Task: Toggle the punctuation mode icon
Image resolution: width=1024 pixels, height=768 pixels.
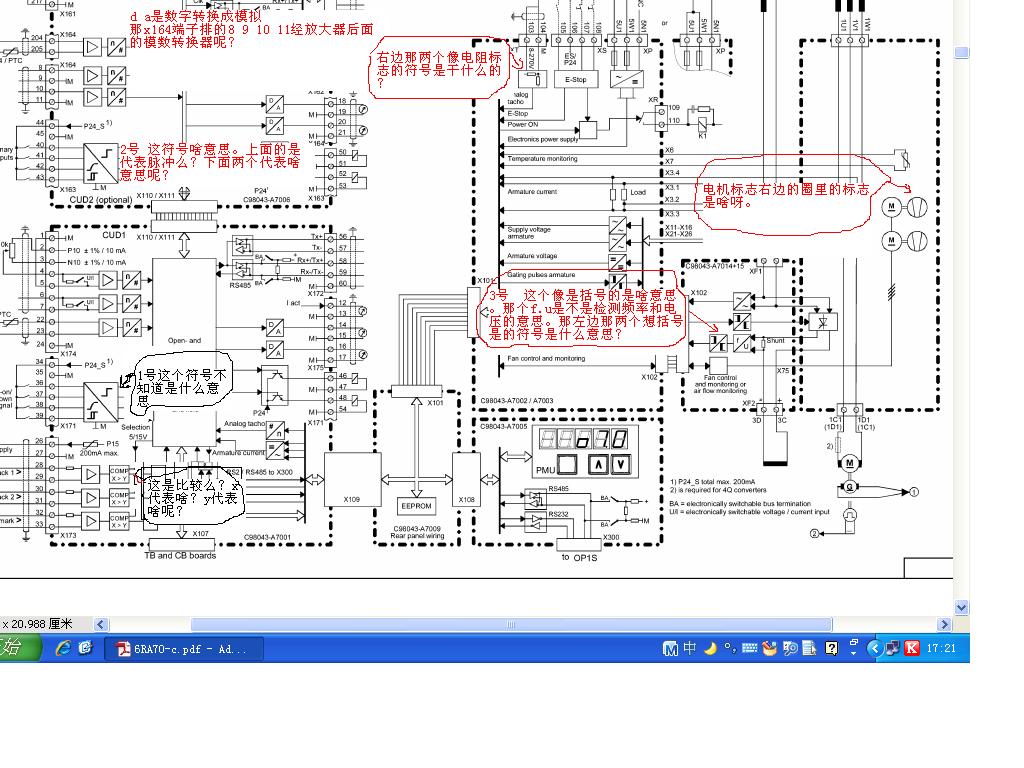Action: pos(730,648)
